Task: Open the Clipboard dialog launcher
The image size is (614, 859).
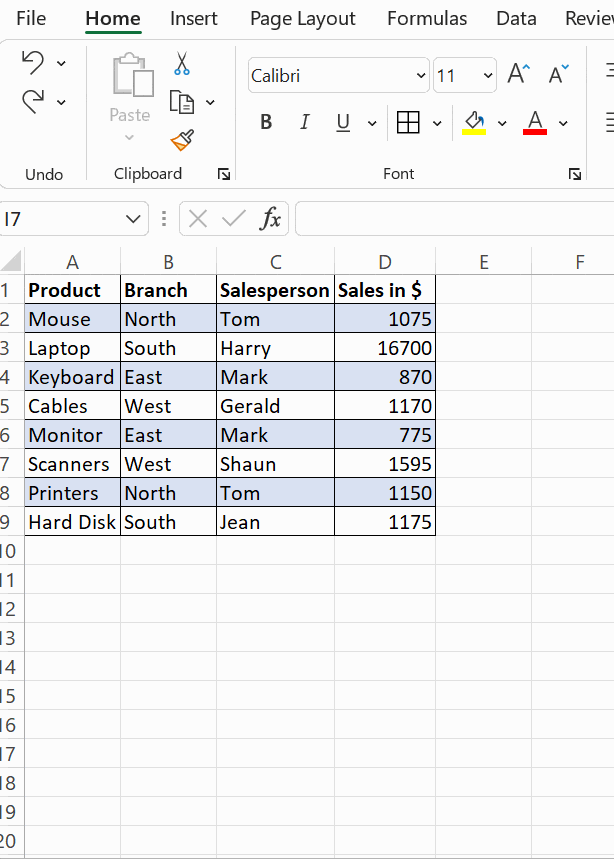Action: (x=224, y=174)
